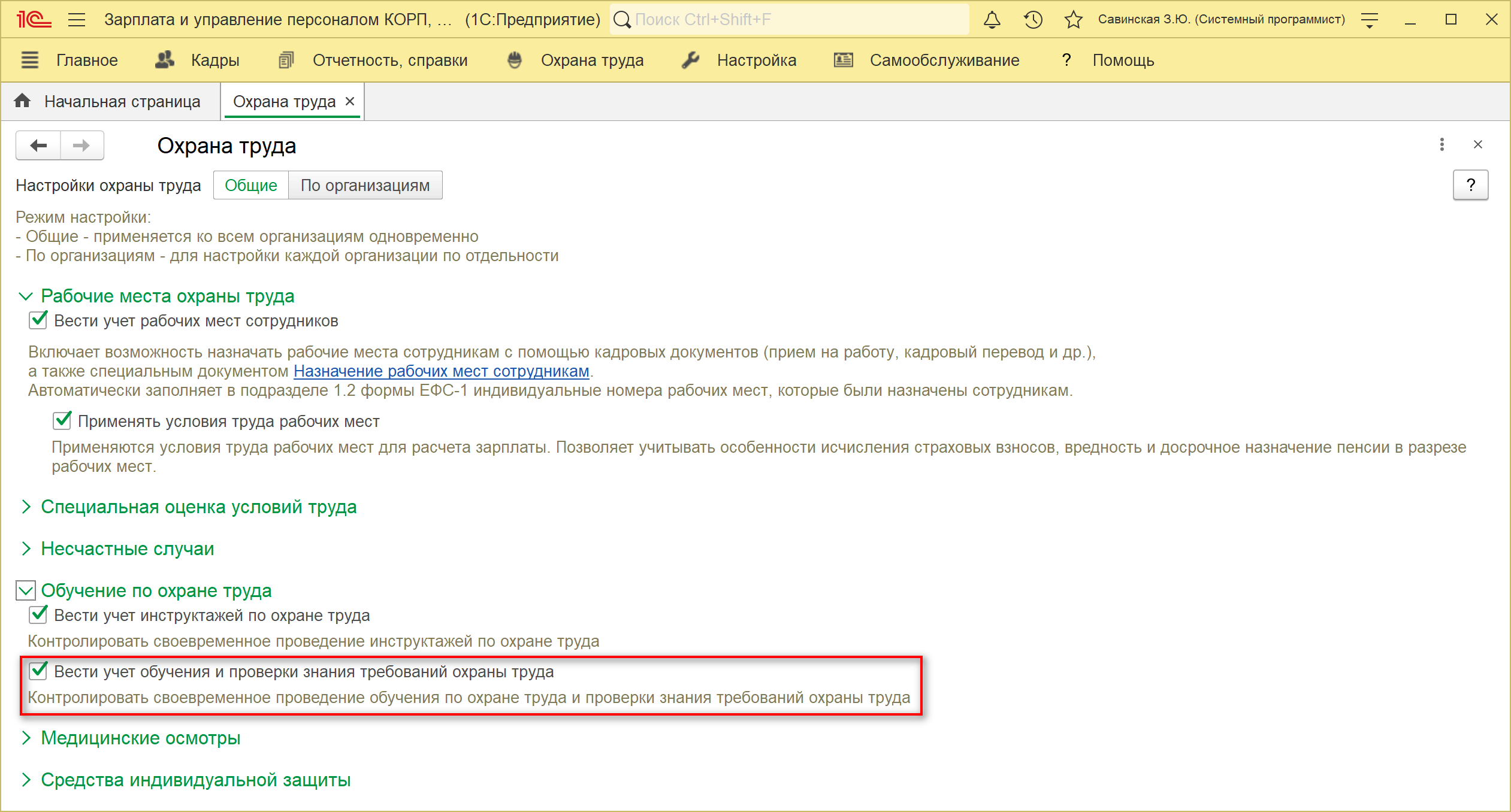Toggle Вести учет инструктажей по охране труда
This screenshot has height=812, width=1511.
[x=38, y=615]
